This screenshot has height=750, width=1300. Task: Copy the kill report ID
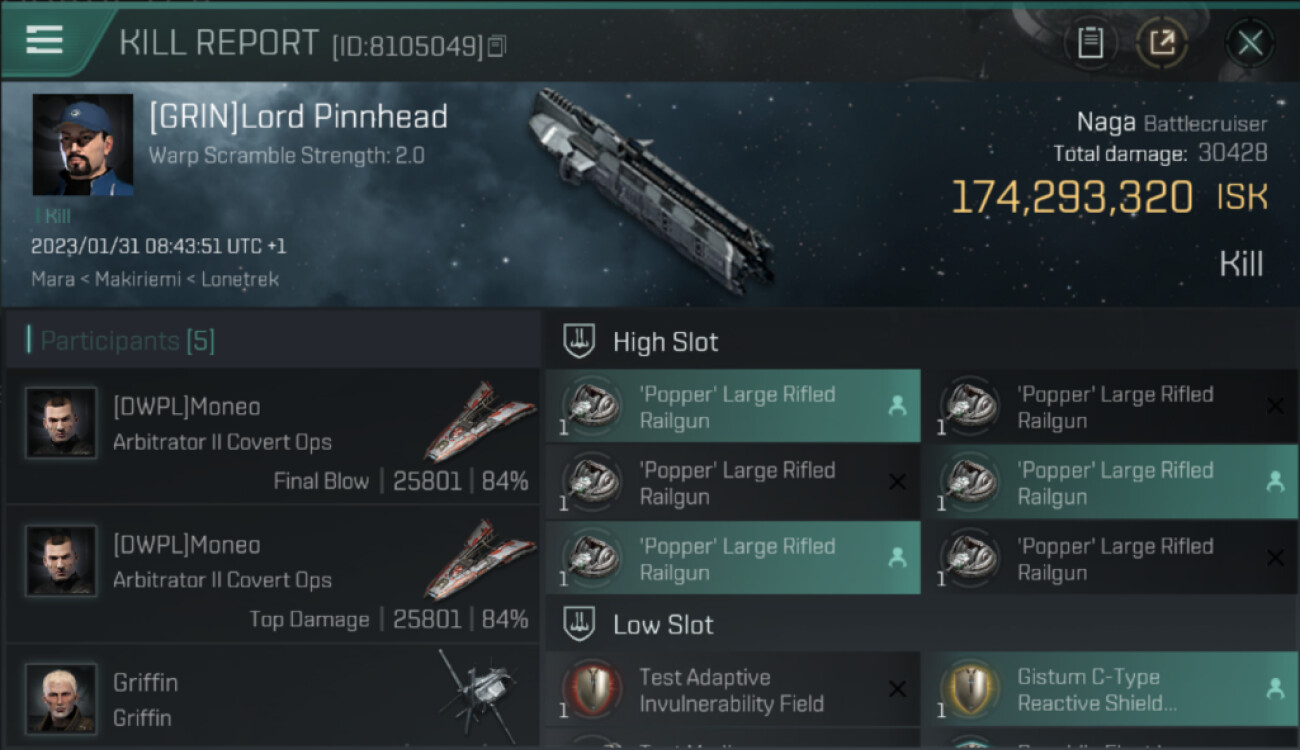(497, 46)
